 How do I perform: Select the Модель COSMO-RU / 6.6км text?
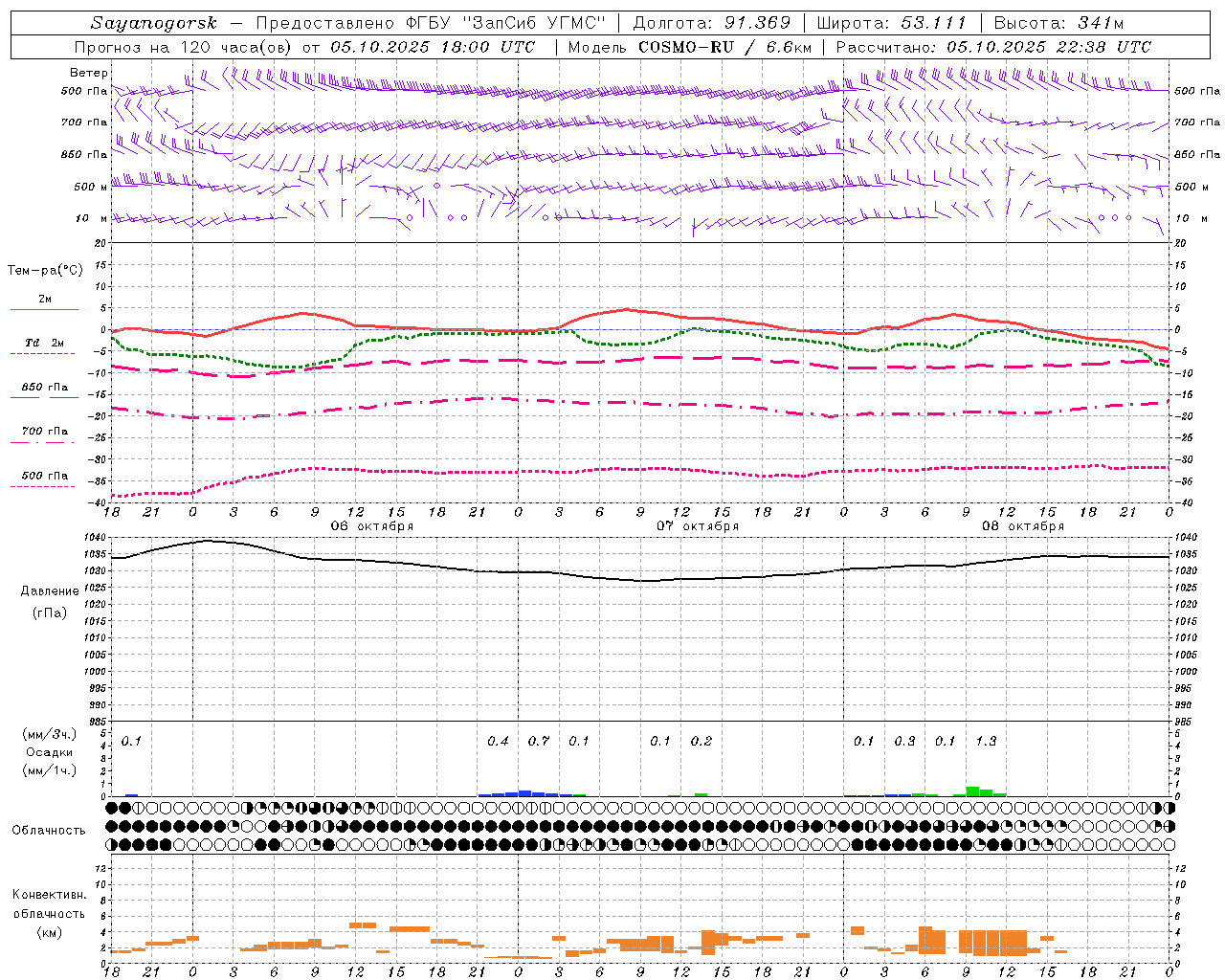[x=690, y=47]
